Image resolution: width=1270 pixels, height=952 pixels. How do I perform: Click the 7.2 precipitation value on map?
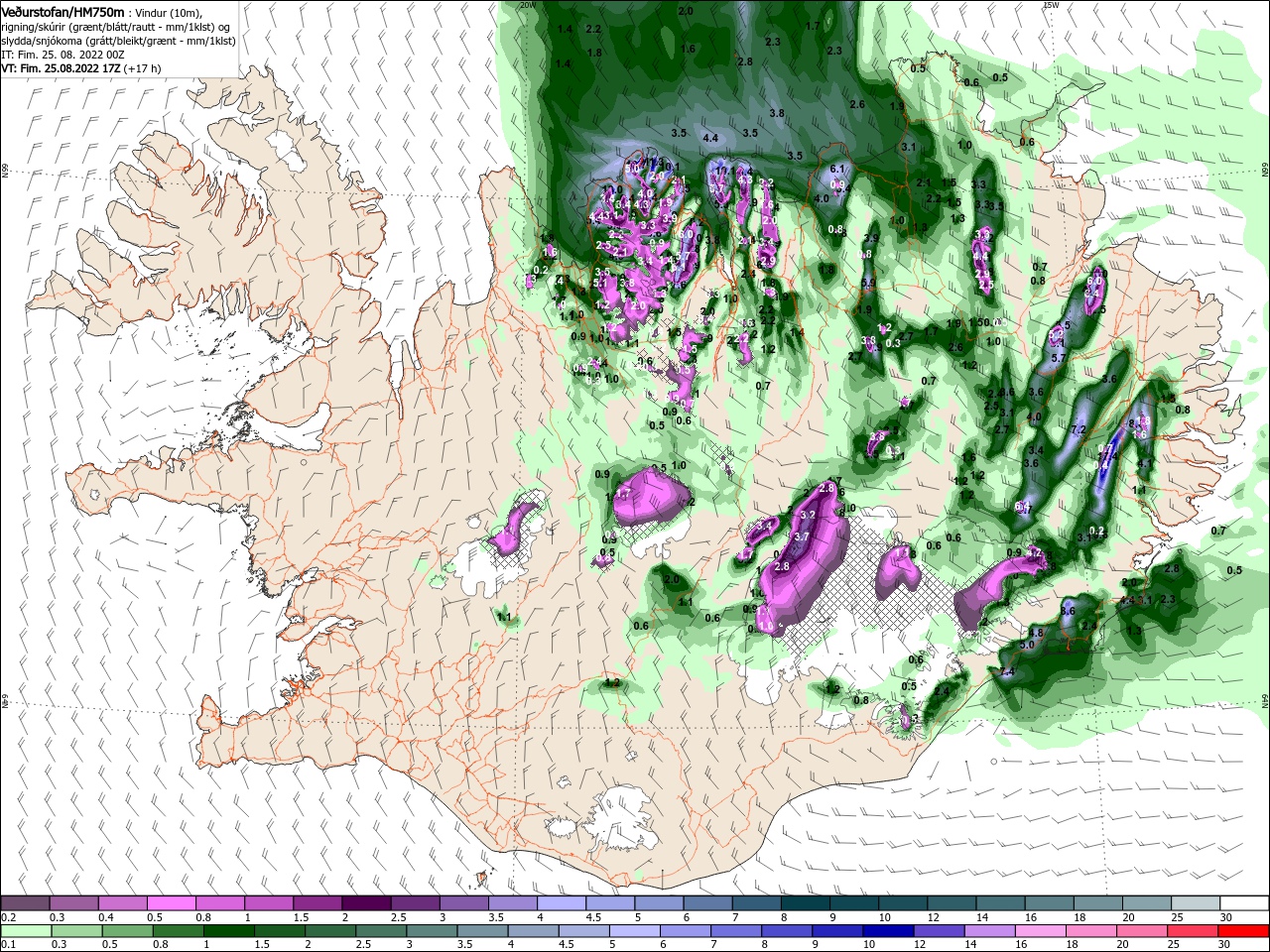tap(1080, 429)
